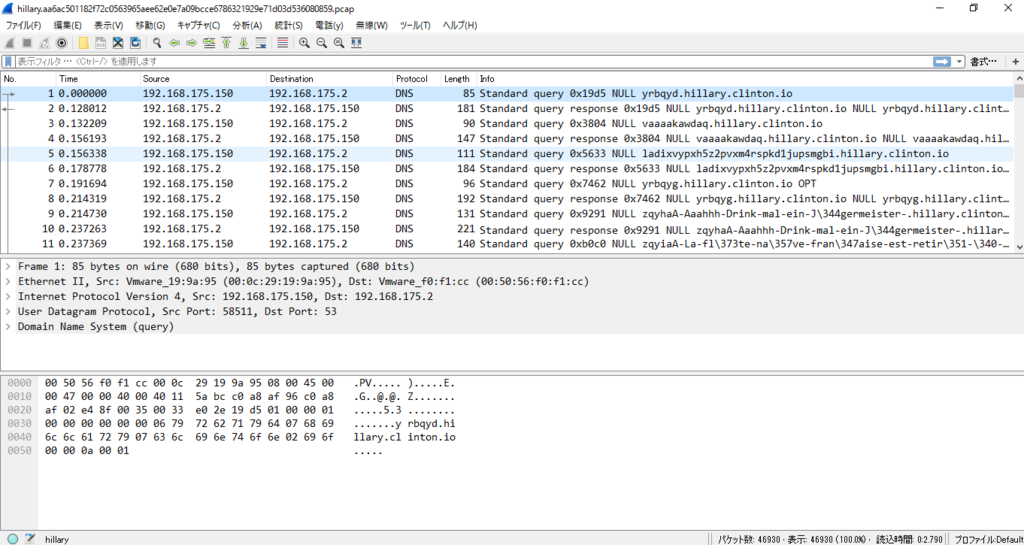The height and width of the screenshot is (545, 1024).
Task: Add a filter button with plus icon
Action: (1016, 61)
